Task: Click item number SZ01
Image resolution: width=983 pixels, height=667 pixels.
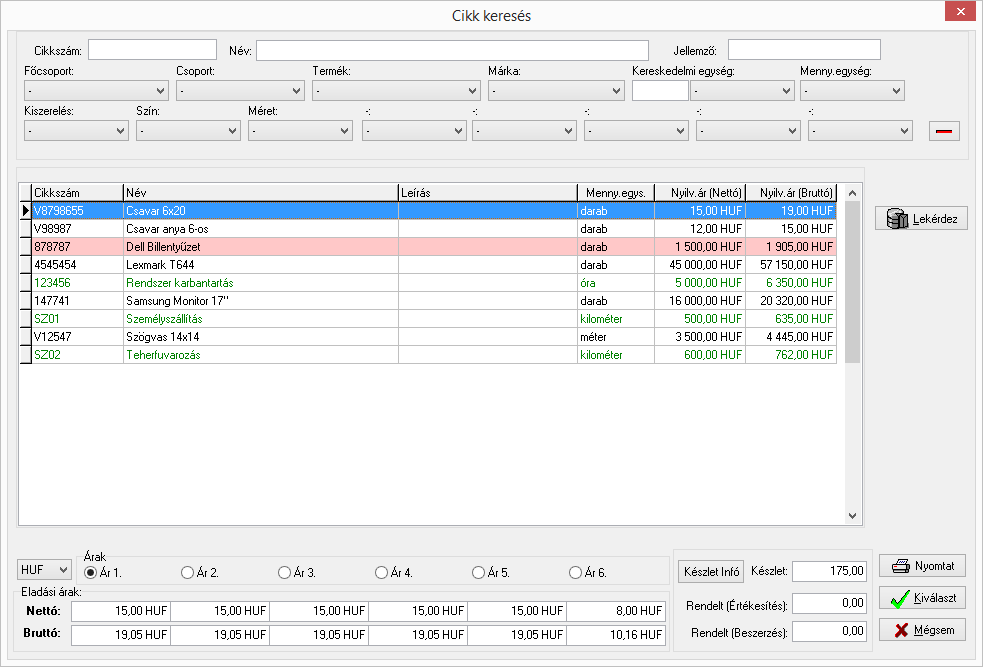Action: (x=47, y=318)
